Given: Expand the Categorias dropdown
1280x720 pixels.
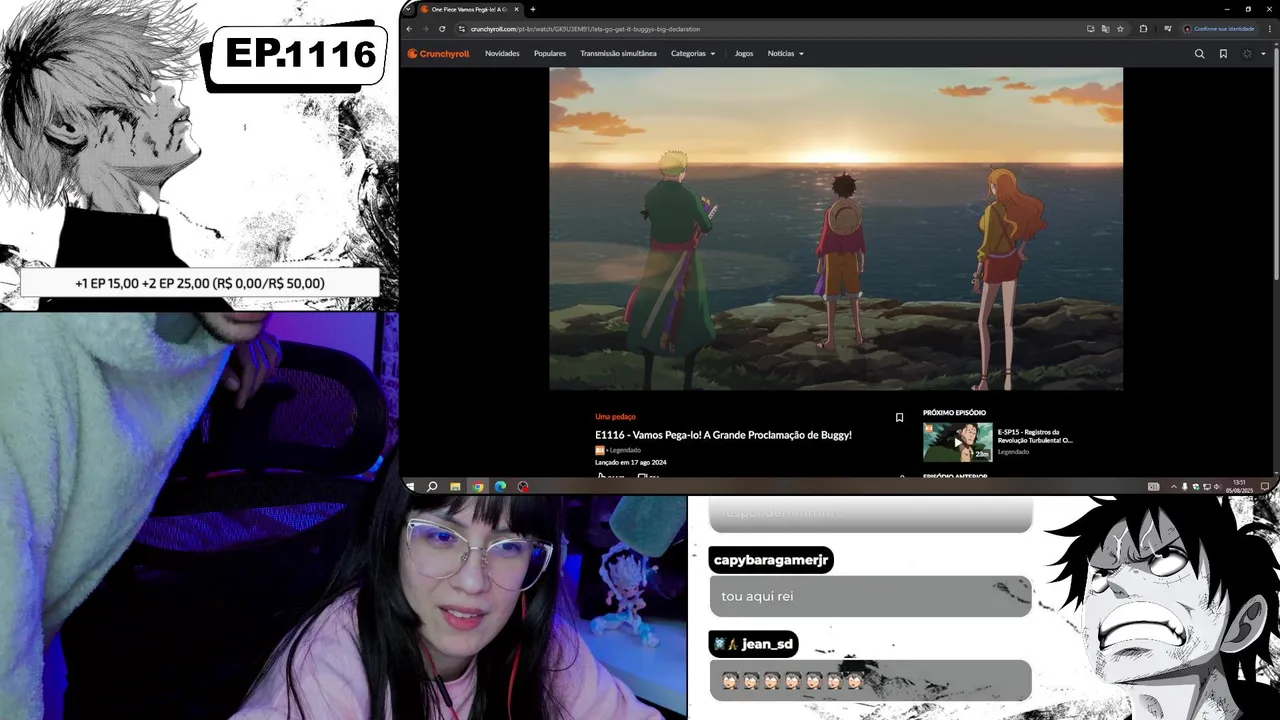Looking at the screenshot, I should (693, 54).
